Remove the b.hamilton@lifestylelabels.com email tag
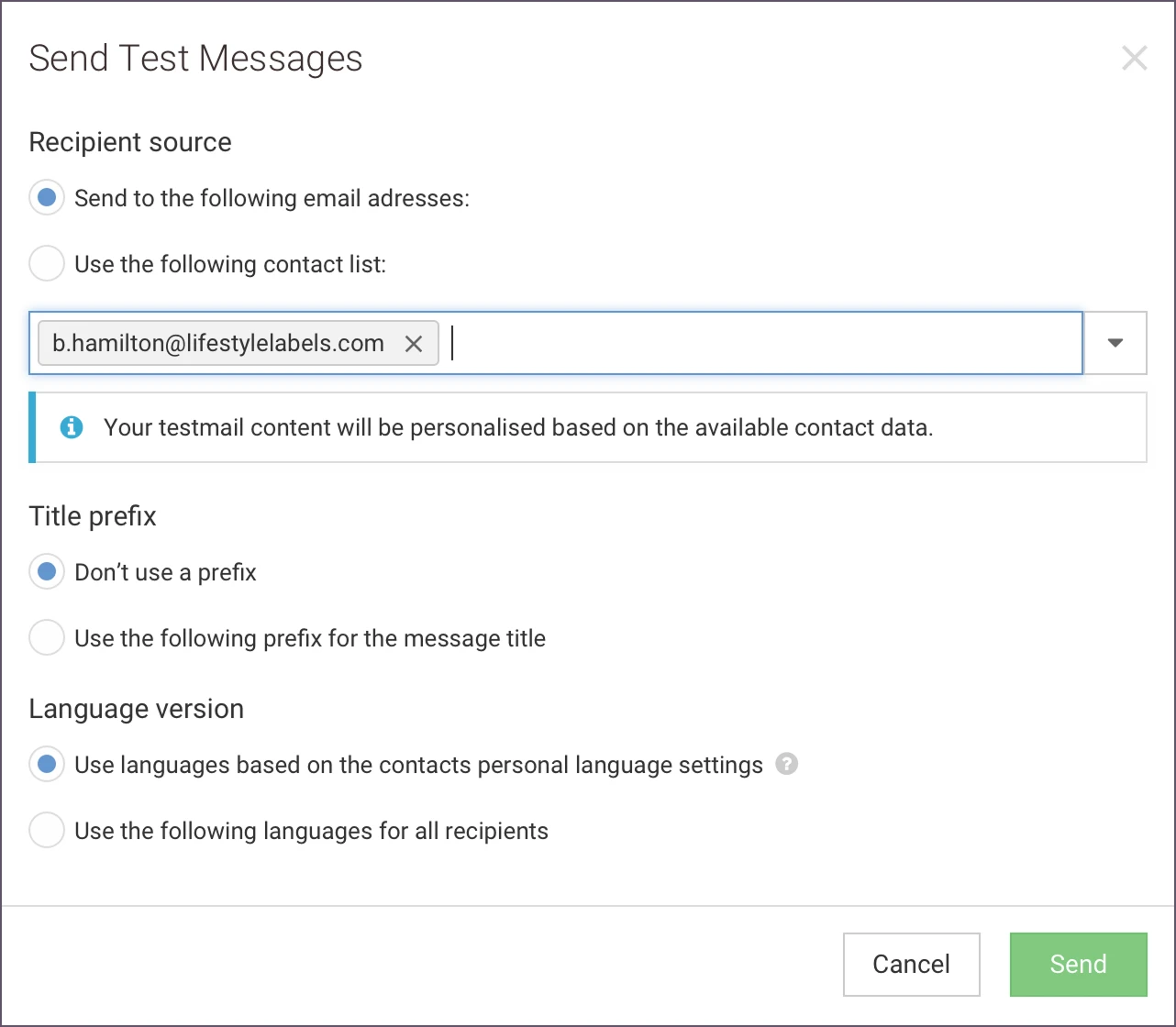 [414, 344]
